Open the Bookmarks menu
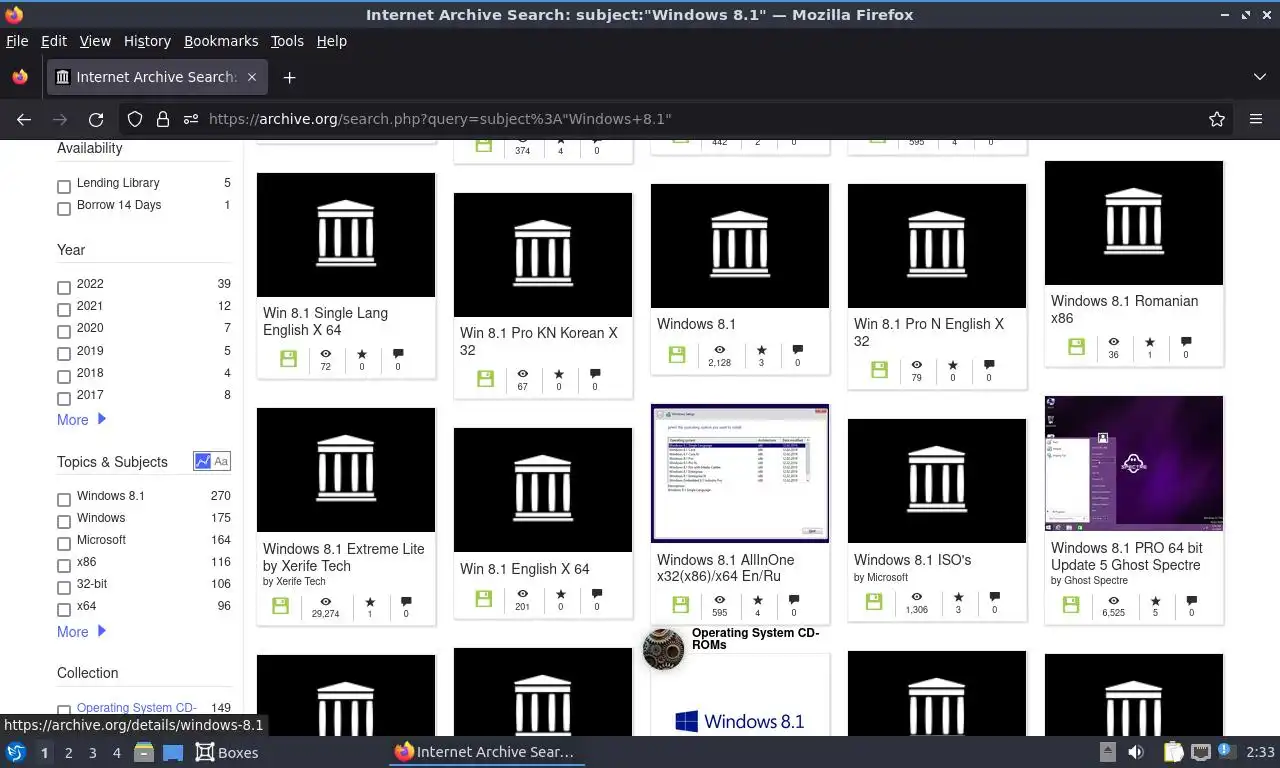1280x768 pixels. [x=221, y=41]
